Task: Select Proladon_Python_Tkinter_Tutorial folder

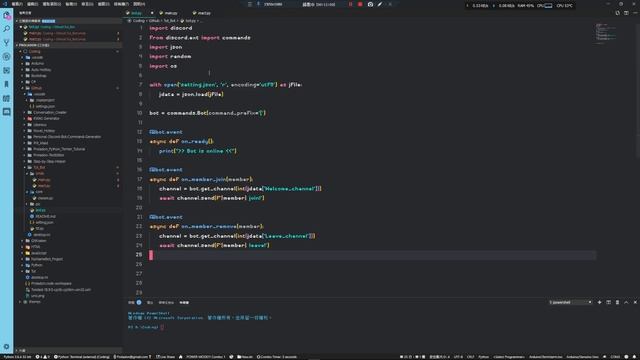Action: (59, 149)
